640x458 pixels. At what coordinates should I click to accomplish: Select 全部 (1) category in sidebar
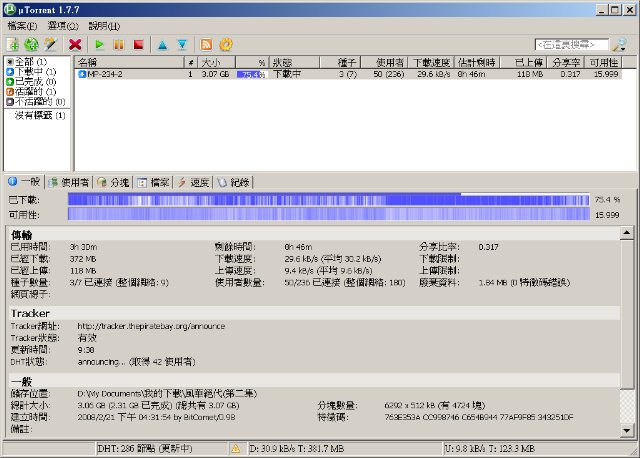27,62
